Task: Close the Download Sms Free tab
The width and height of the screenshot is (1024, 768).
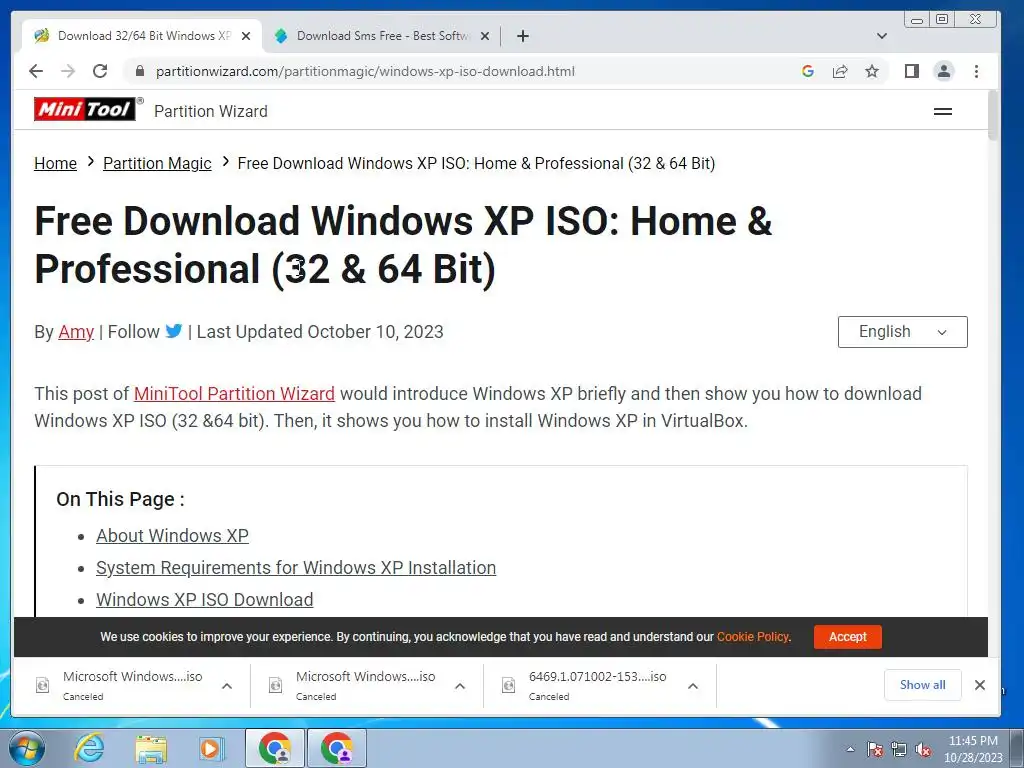Action: coord(485,36)
